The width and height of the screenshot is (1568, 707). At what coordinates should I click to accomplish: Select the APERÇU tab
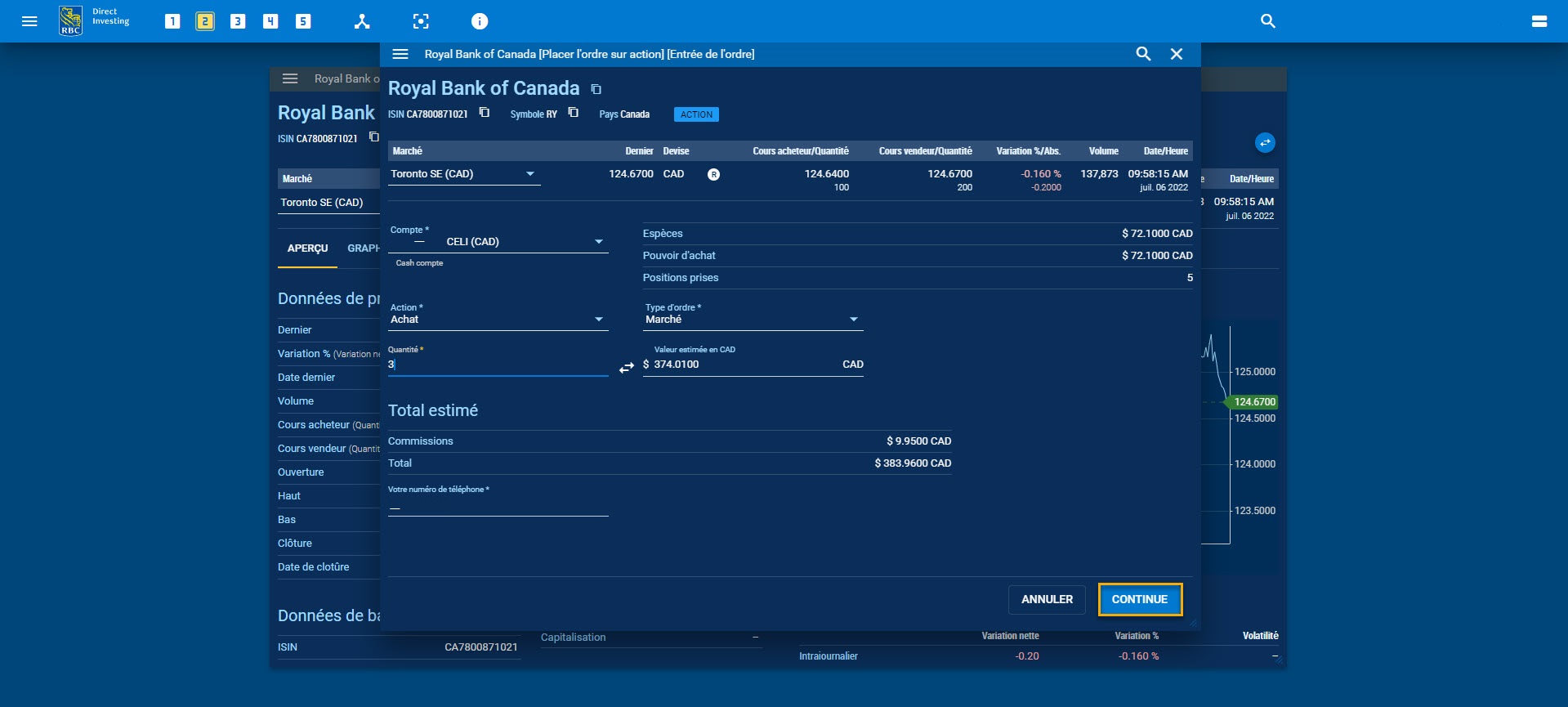[307, 248]
